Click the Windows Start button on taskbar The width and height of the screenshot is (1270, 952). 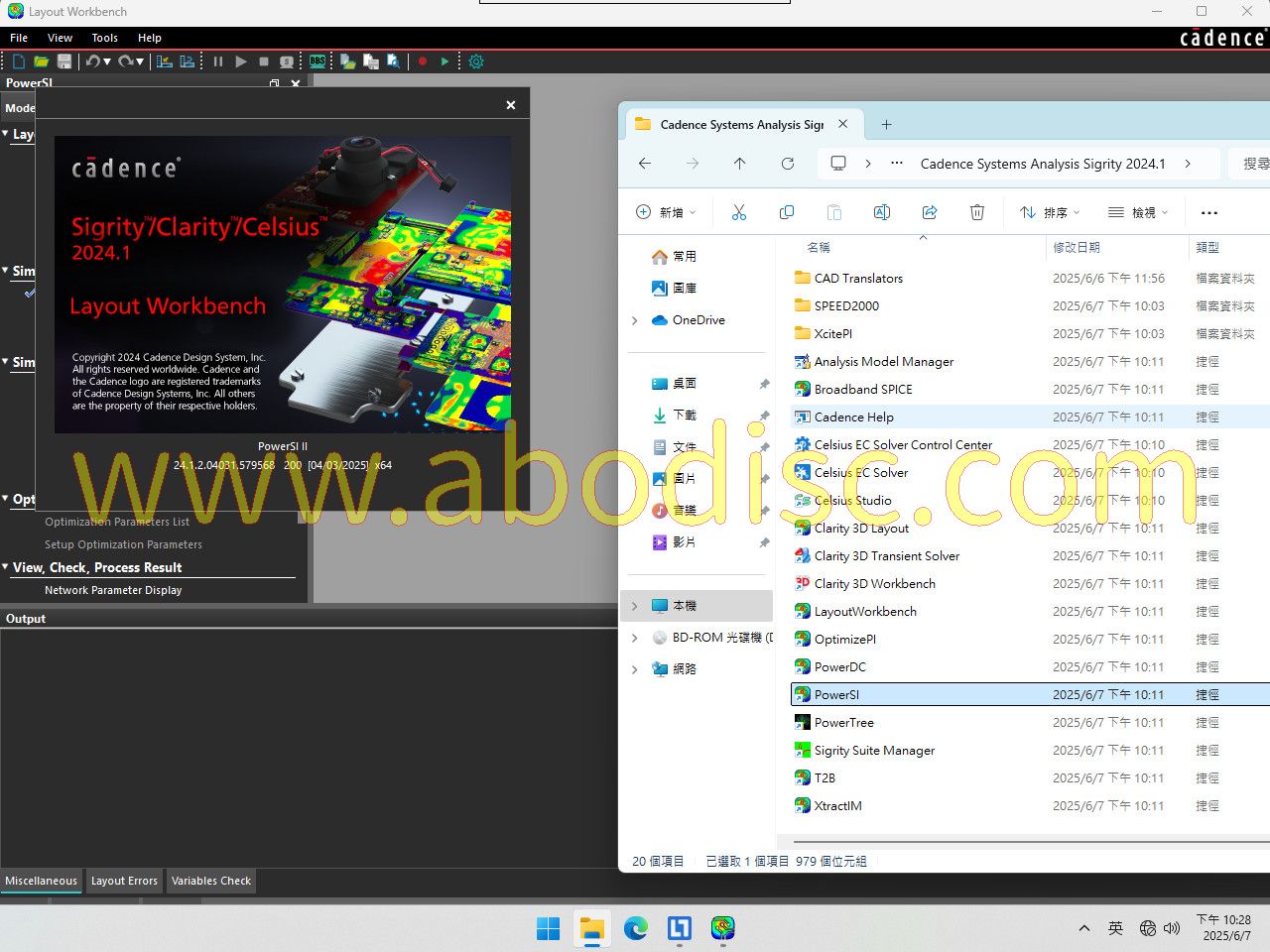548,928
